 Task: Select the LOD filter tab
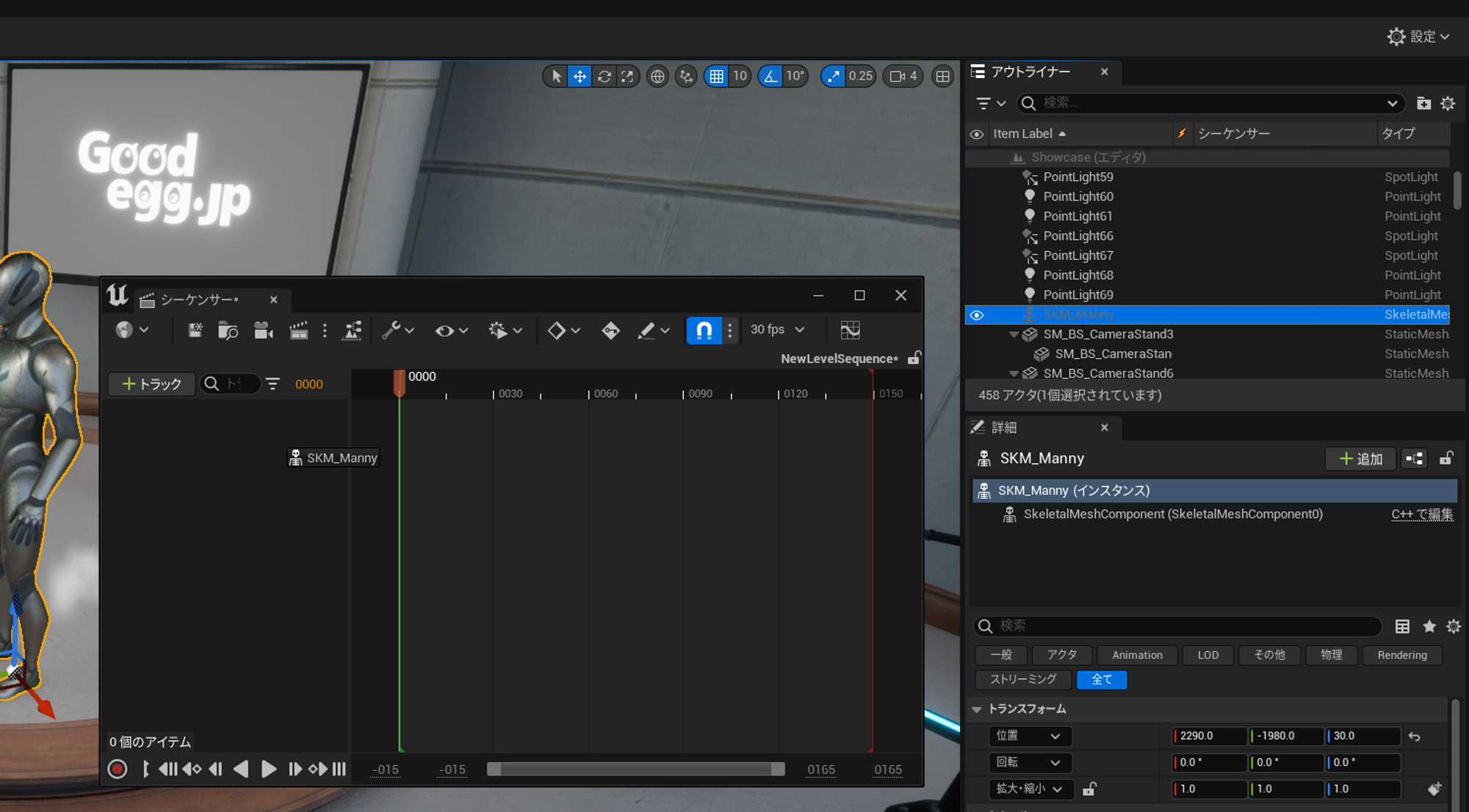(x=1208, y=655)
